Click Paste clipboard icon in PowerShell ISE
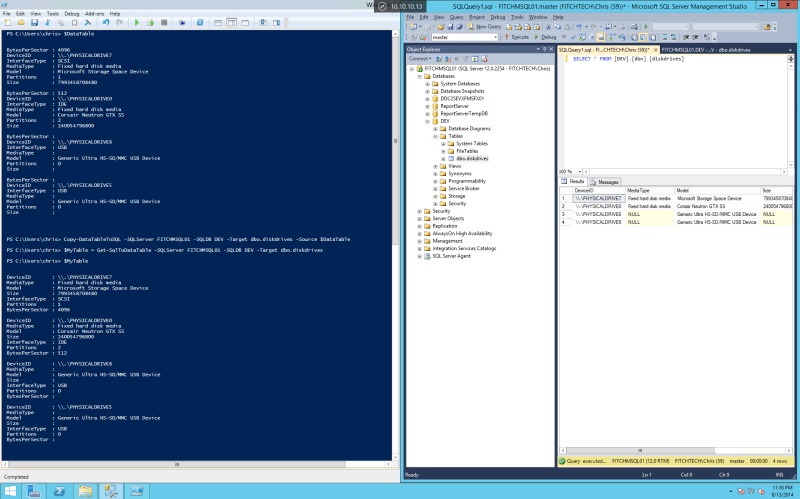800x499 pixels. click(74, 23)
